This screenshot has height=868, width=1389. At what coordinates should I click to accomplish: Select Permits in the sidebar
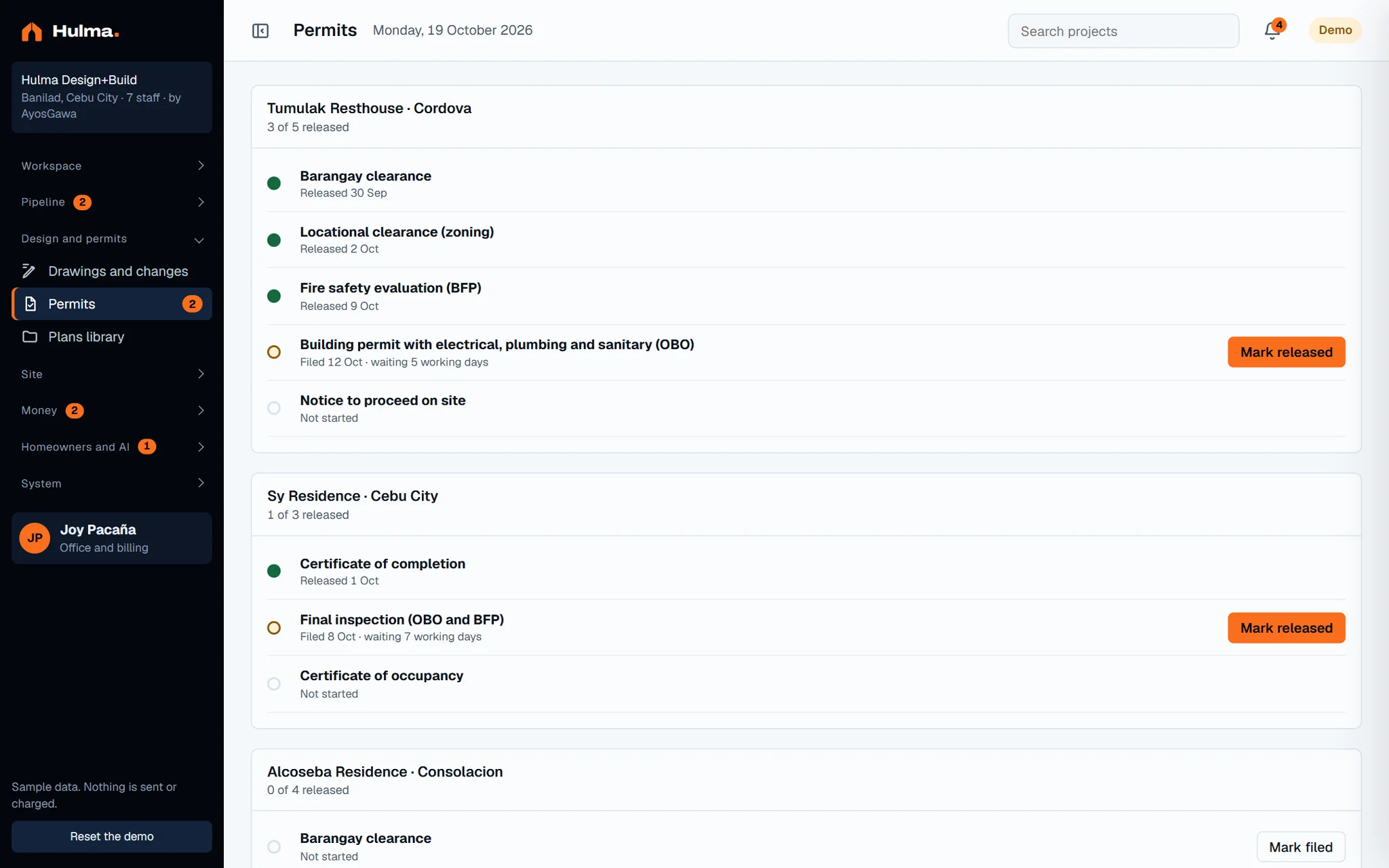pyautogui.click(x=112, y=304)
